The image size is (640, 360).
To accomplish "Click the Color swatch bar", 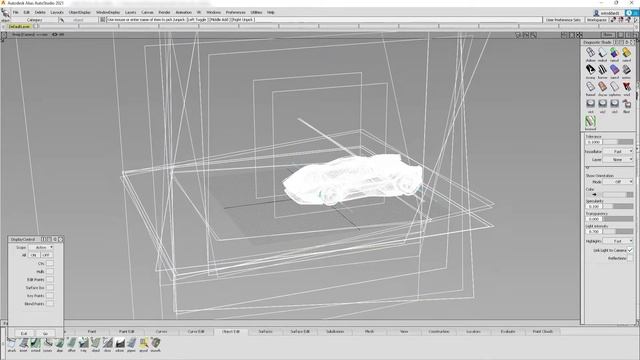I will coord(618,195).
